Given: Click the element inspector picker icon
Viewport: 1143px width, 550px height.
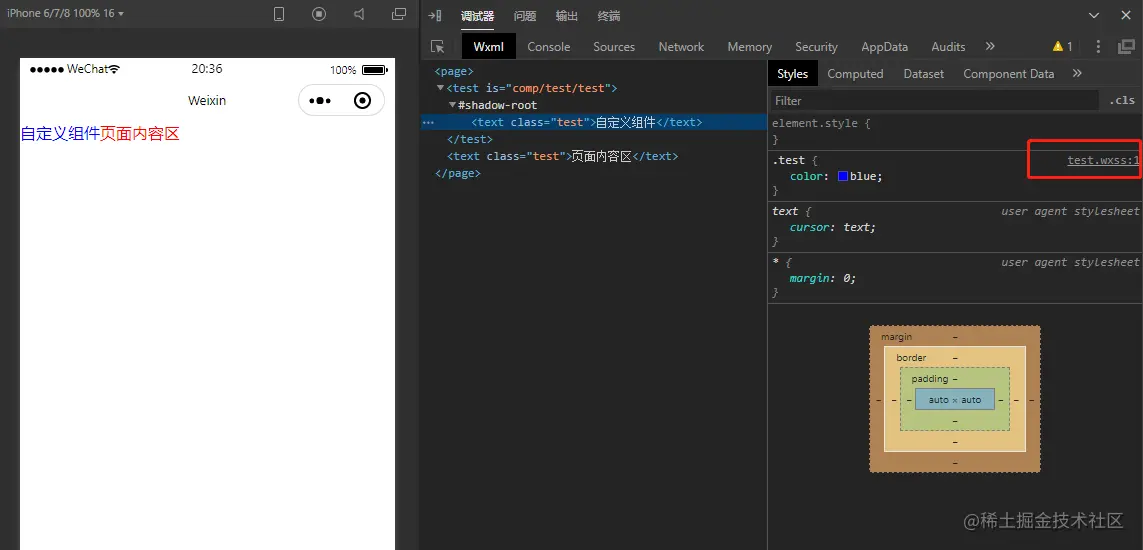Looking at the screenshot, I should [x=437, y=47].
